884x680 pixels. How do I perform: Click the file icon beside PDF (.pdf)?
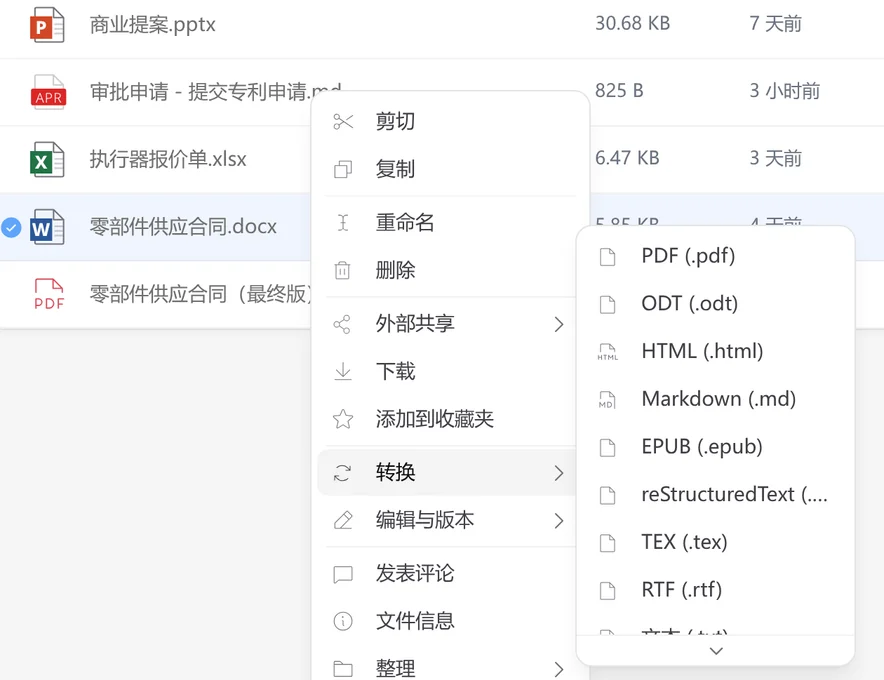pos(607,257)
